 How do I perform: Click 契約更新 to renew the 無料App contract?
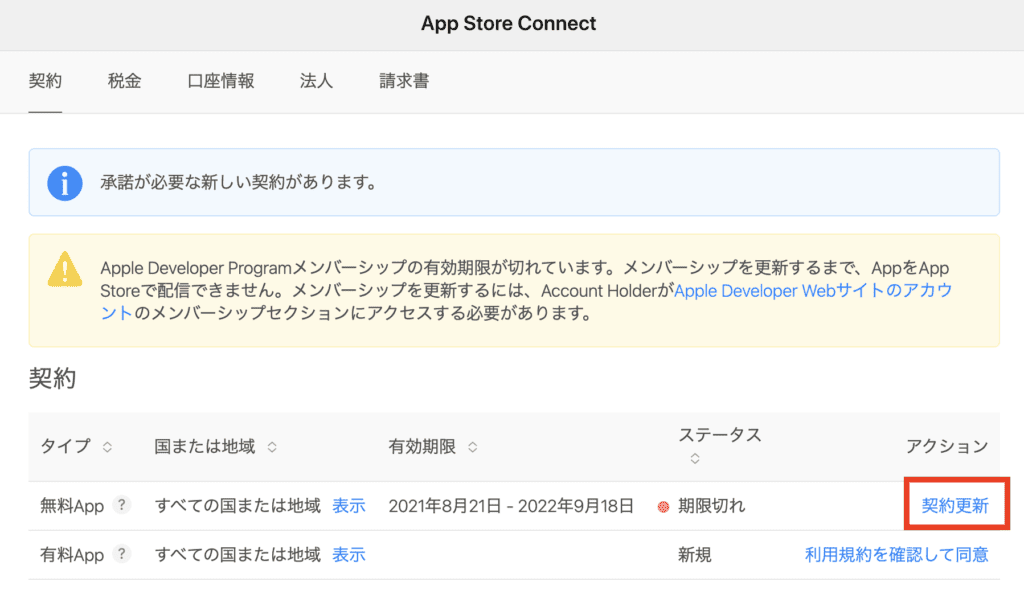point(955,506)
